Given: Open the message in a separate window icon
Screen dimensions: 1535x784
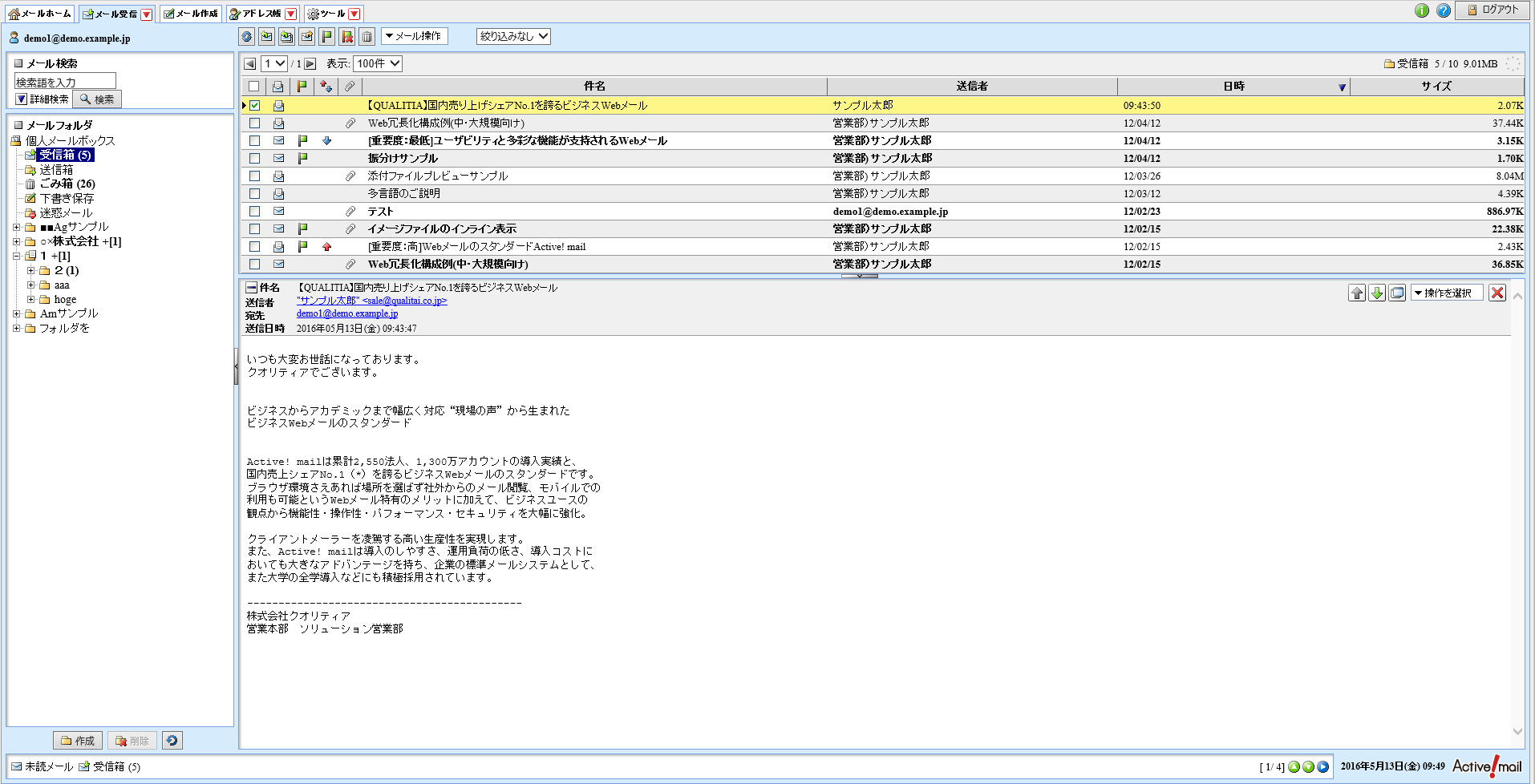Looking at the screenshot, I should [x=1397, y=293].
